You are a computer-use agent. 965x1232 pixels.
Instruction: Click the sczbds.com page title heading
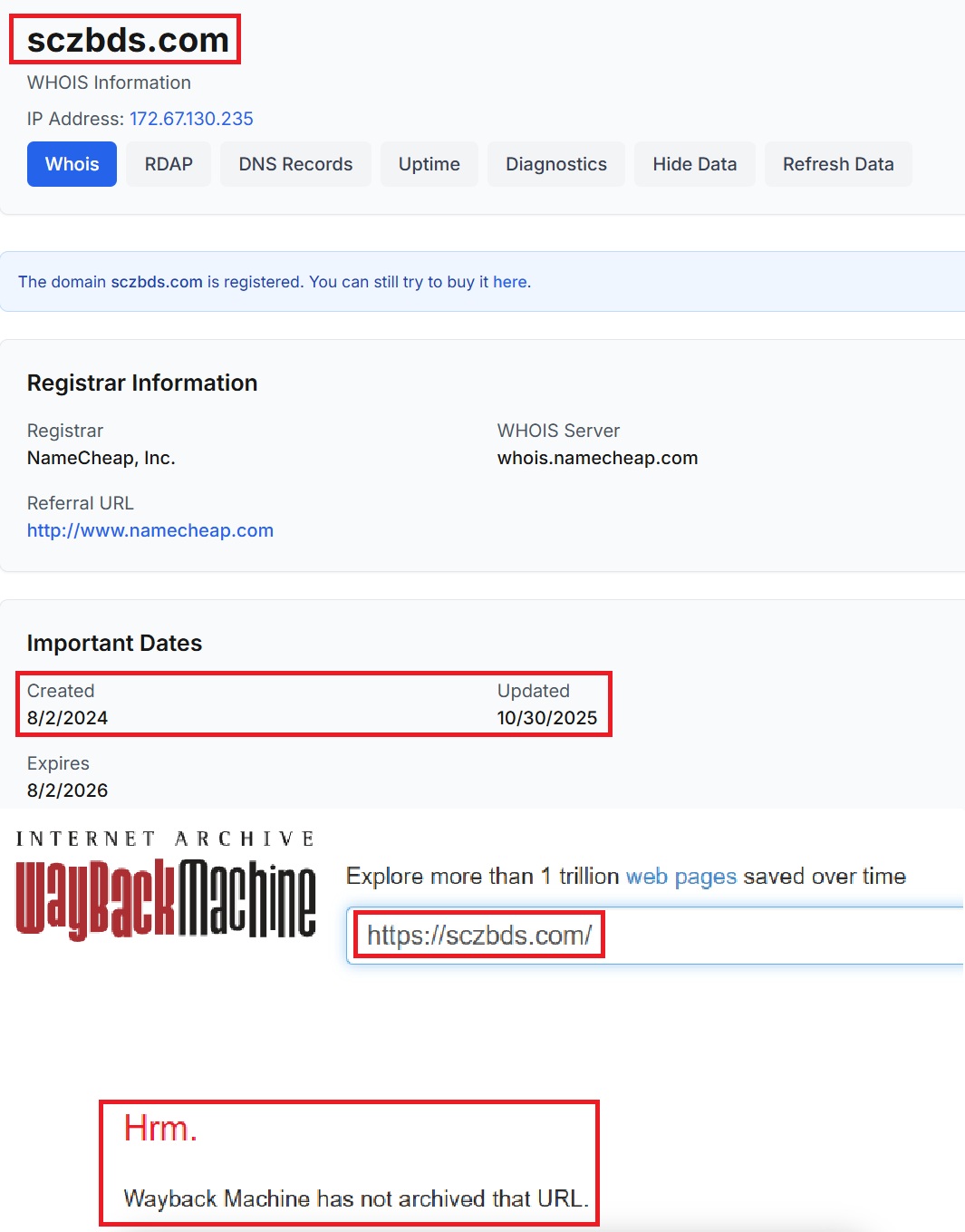(x=125, y=39)
